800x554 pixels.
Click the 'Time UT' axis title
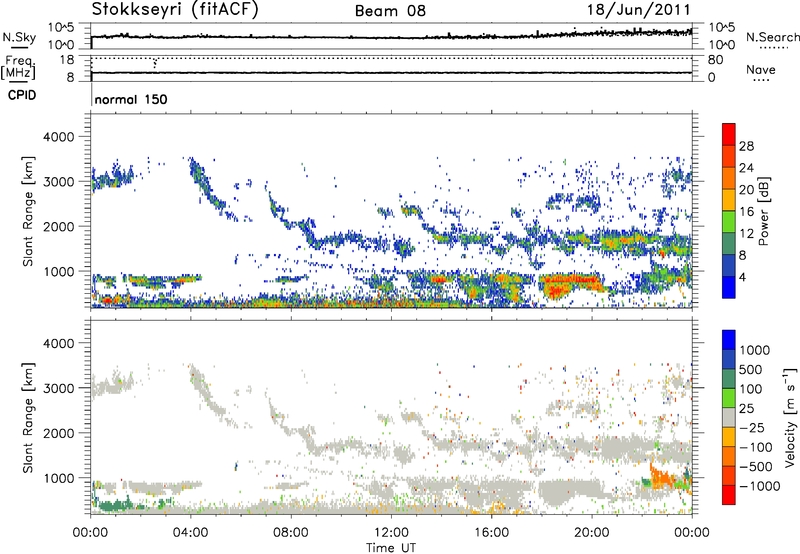click(391, 548)
